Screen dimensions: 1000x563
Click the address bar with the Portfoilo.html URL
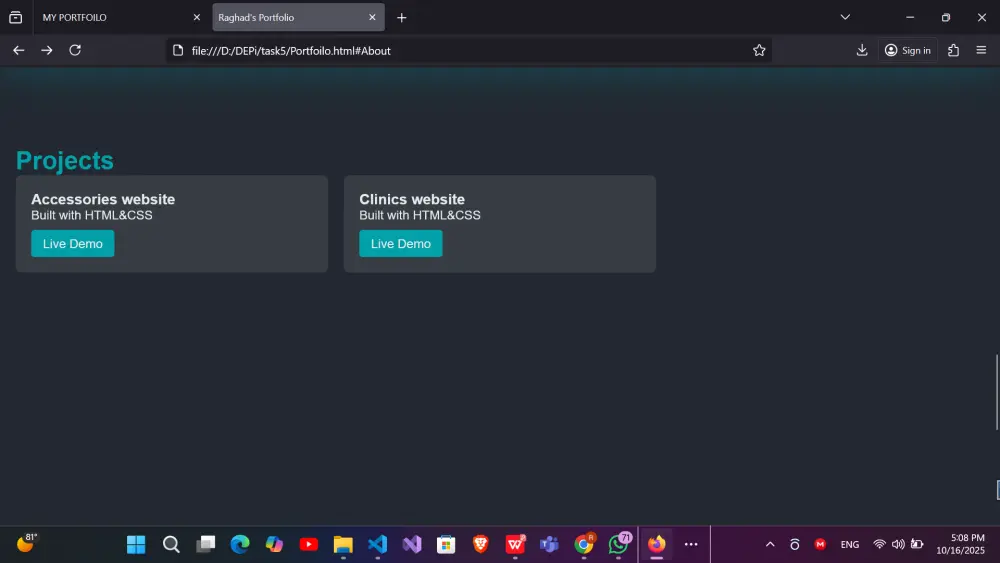(x=469, y=50)
